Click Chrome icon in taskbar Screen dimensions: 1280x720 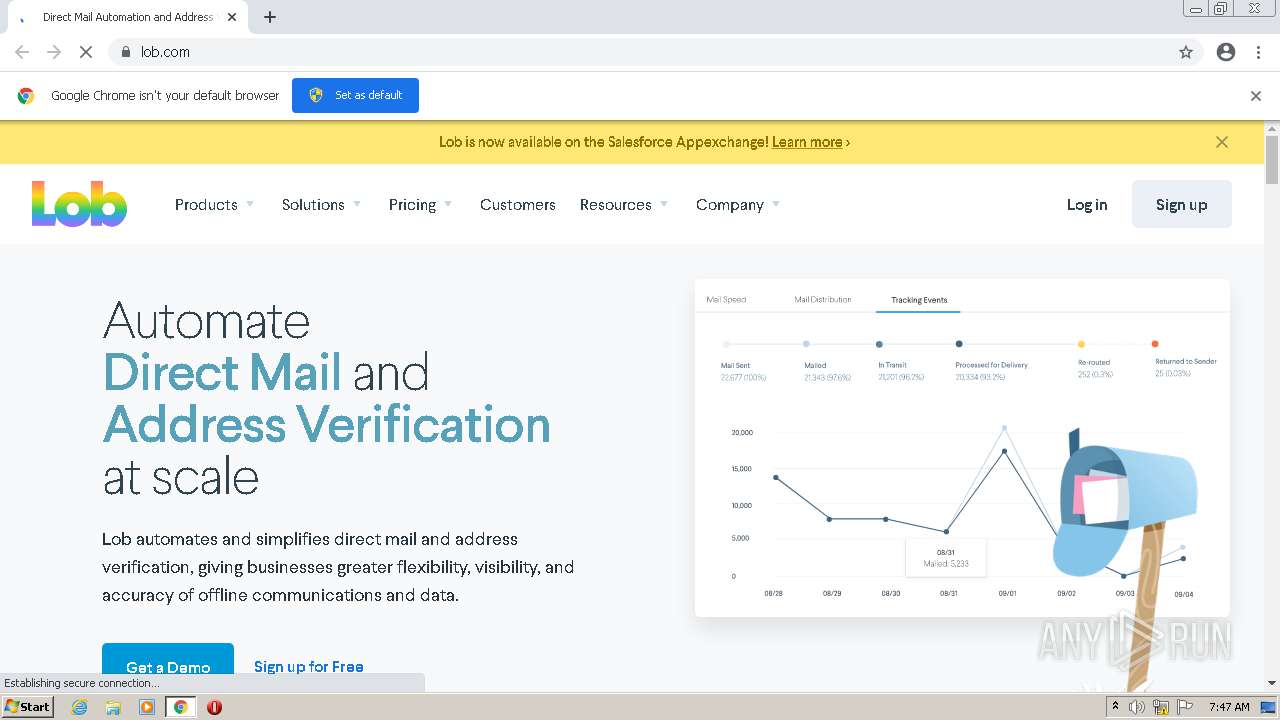[181, 707]
